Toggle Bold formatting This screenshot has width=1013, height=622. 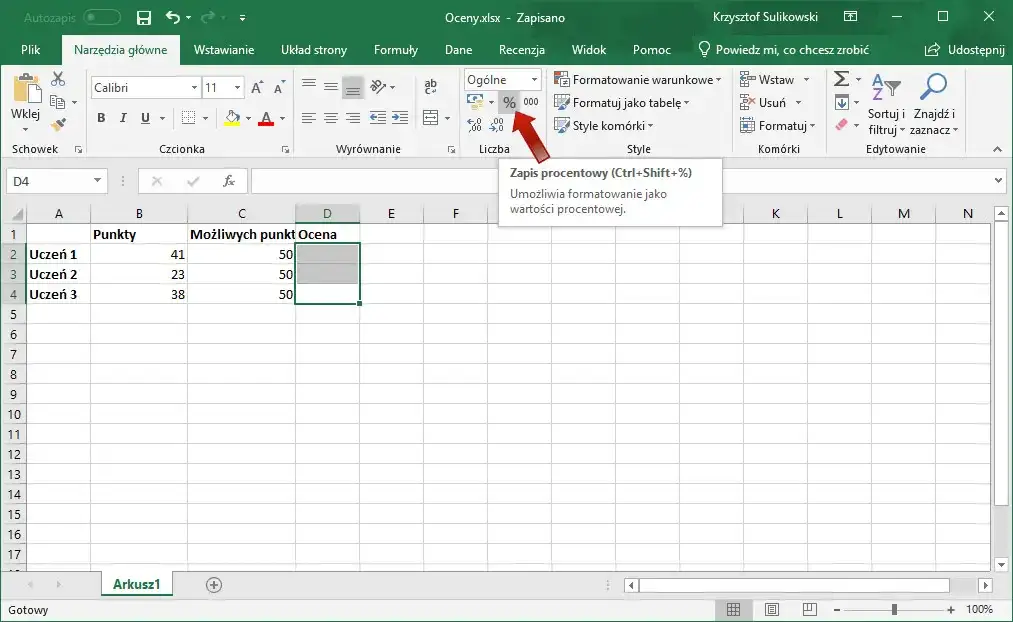pos(101,118)
